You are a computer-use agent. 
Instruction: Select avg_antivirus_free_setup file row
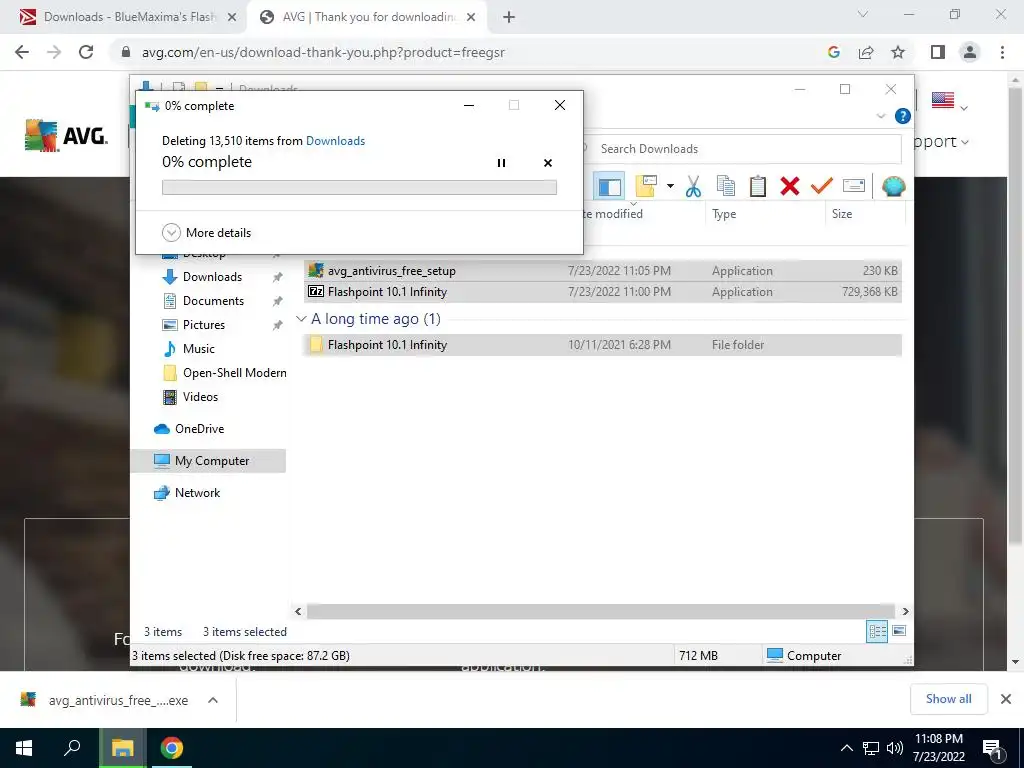603,270
